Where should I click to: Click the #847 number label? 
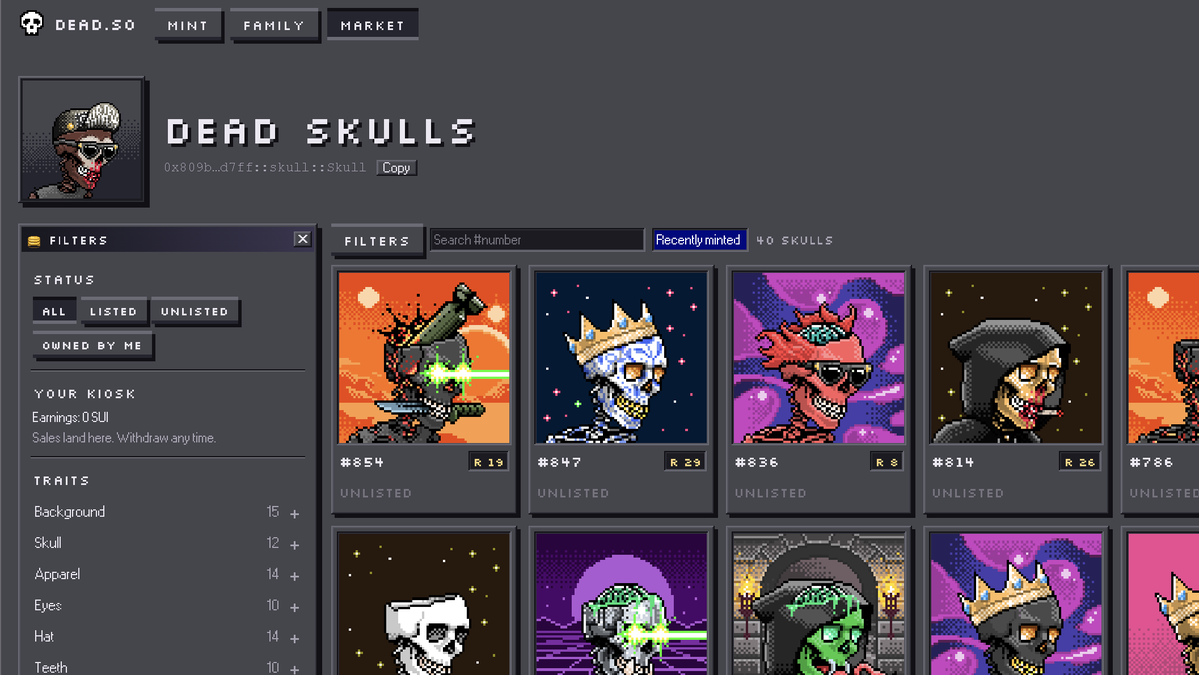coord(560,462)
